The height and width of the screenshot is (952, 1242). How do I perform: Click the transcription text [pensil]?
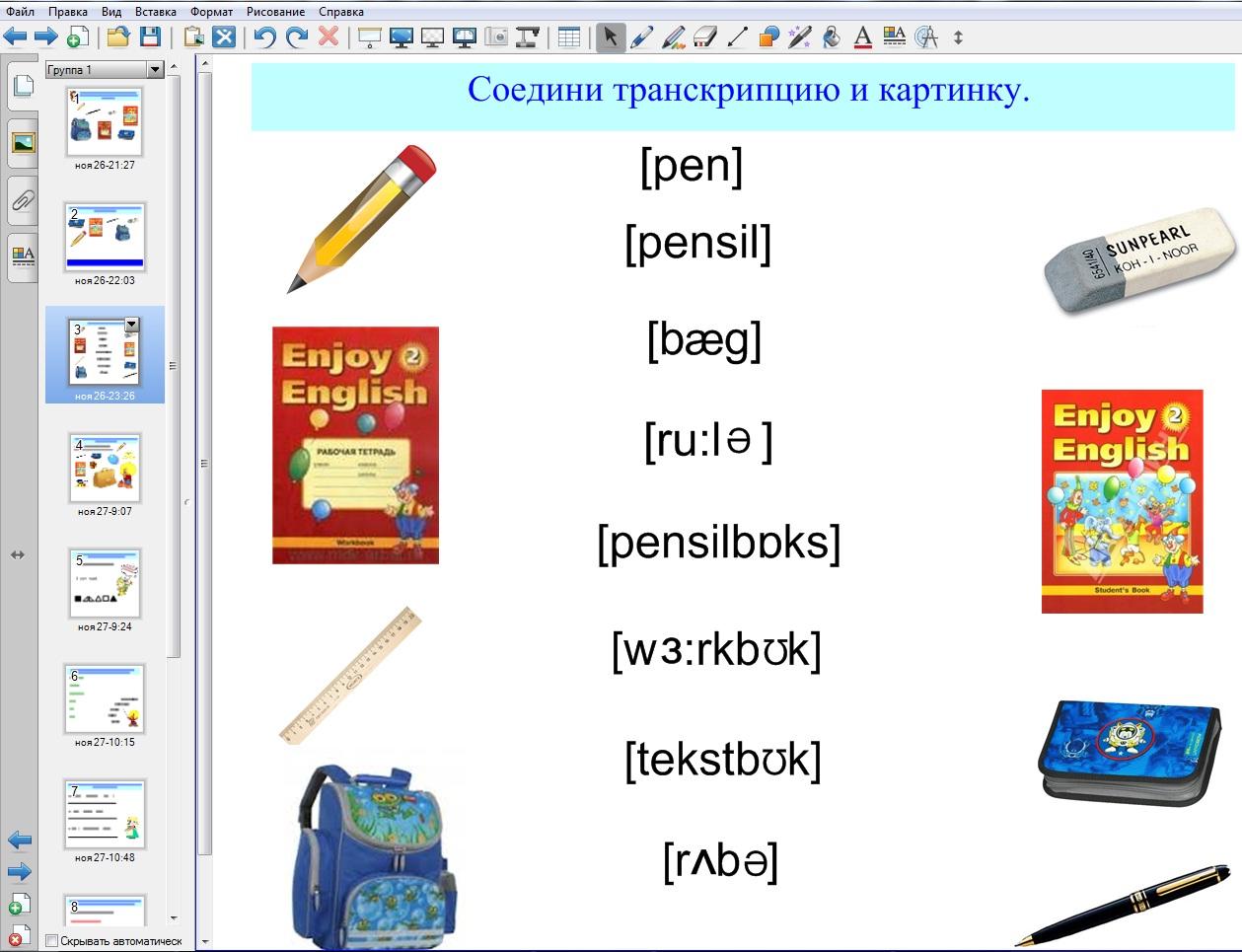697,243
